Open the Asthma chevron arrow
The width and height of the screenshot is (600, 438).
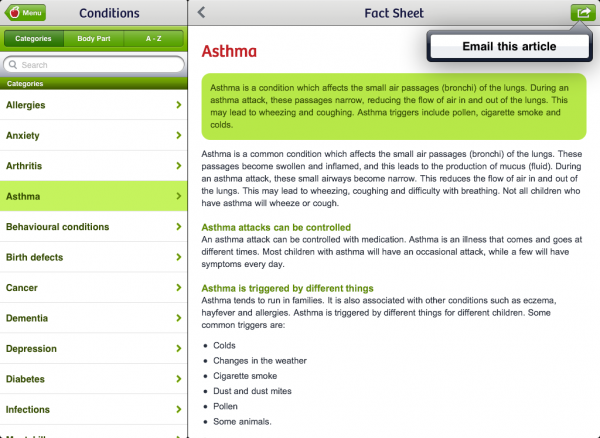pyautogui.click(x=179, y=196)
